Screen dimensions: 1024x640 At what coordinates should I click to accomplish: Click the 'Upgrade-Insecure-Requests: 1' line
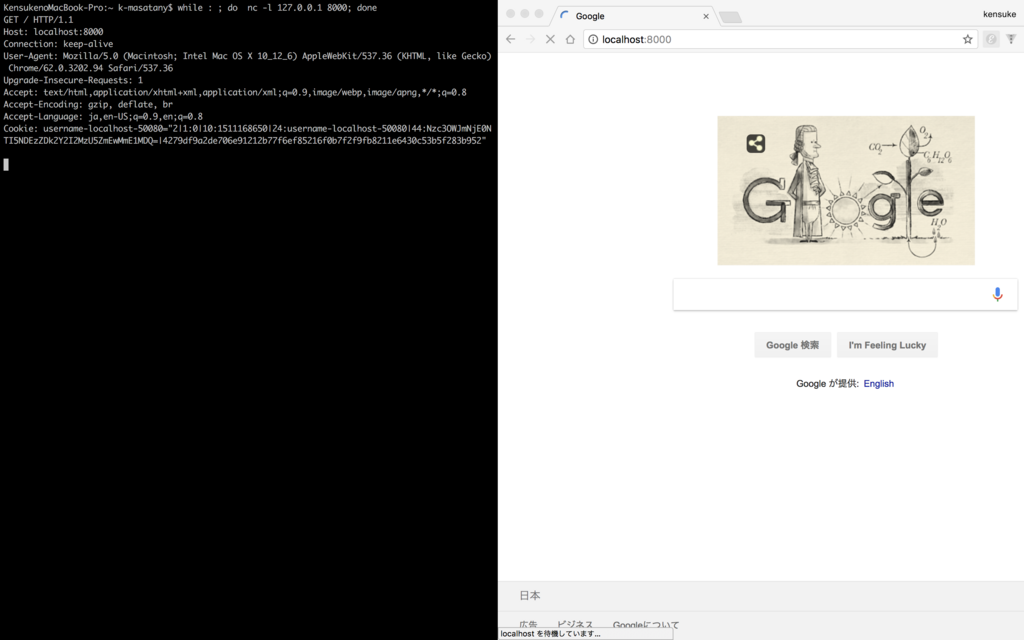pos(72,80)
